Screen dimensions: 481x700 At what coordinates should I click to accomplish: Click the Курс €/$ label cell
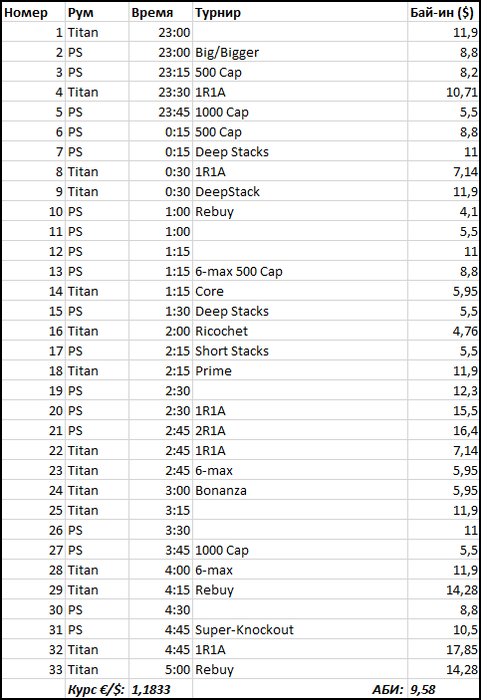click(x=97, y=689)
